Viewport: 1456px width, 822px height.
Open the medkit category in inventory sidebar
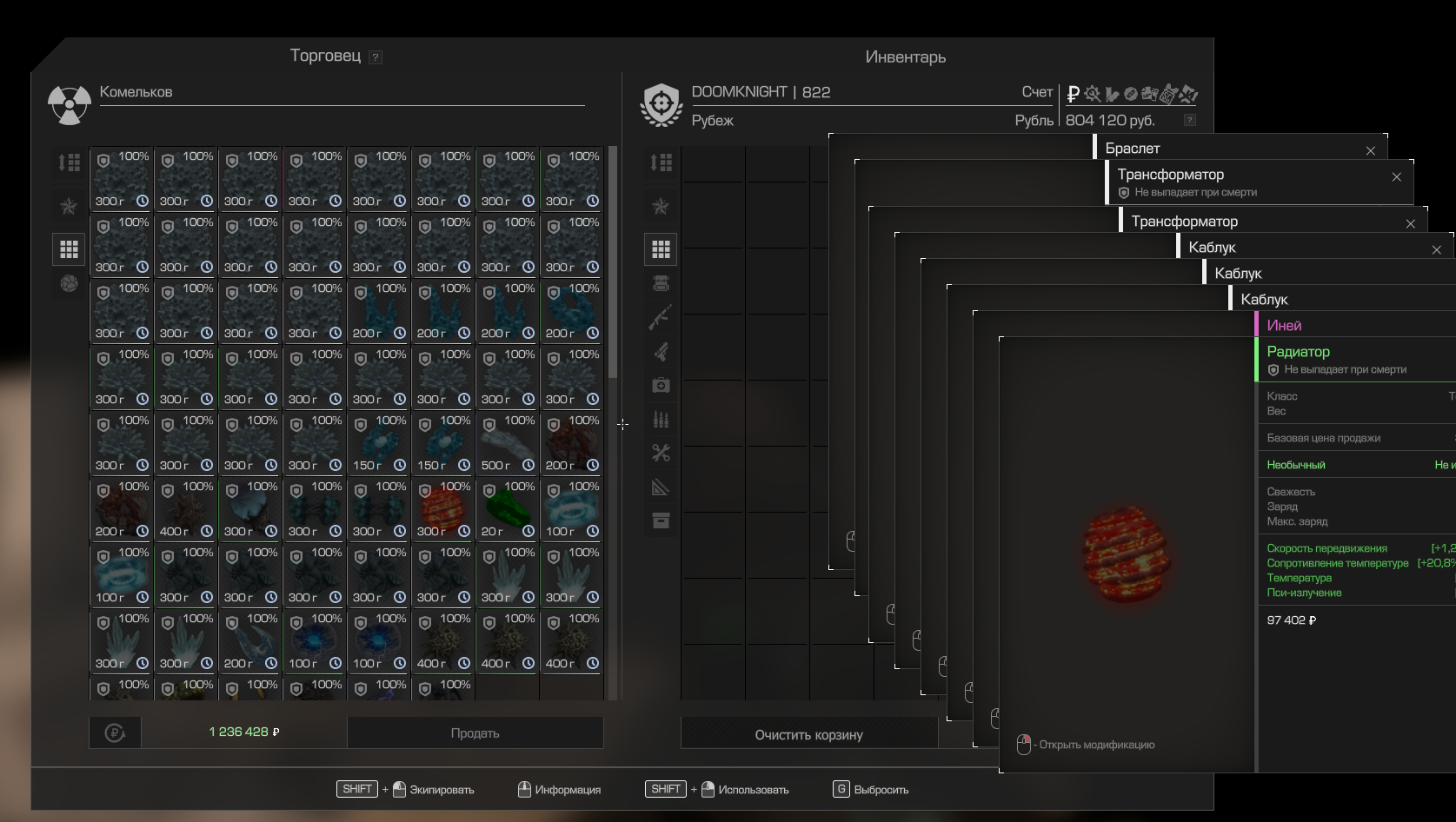[661, 385]
